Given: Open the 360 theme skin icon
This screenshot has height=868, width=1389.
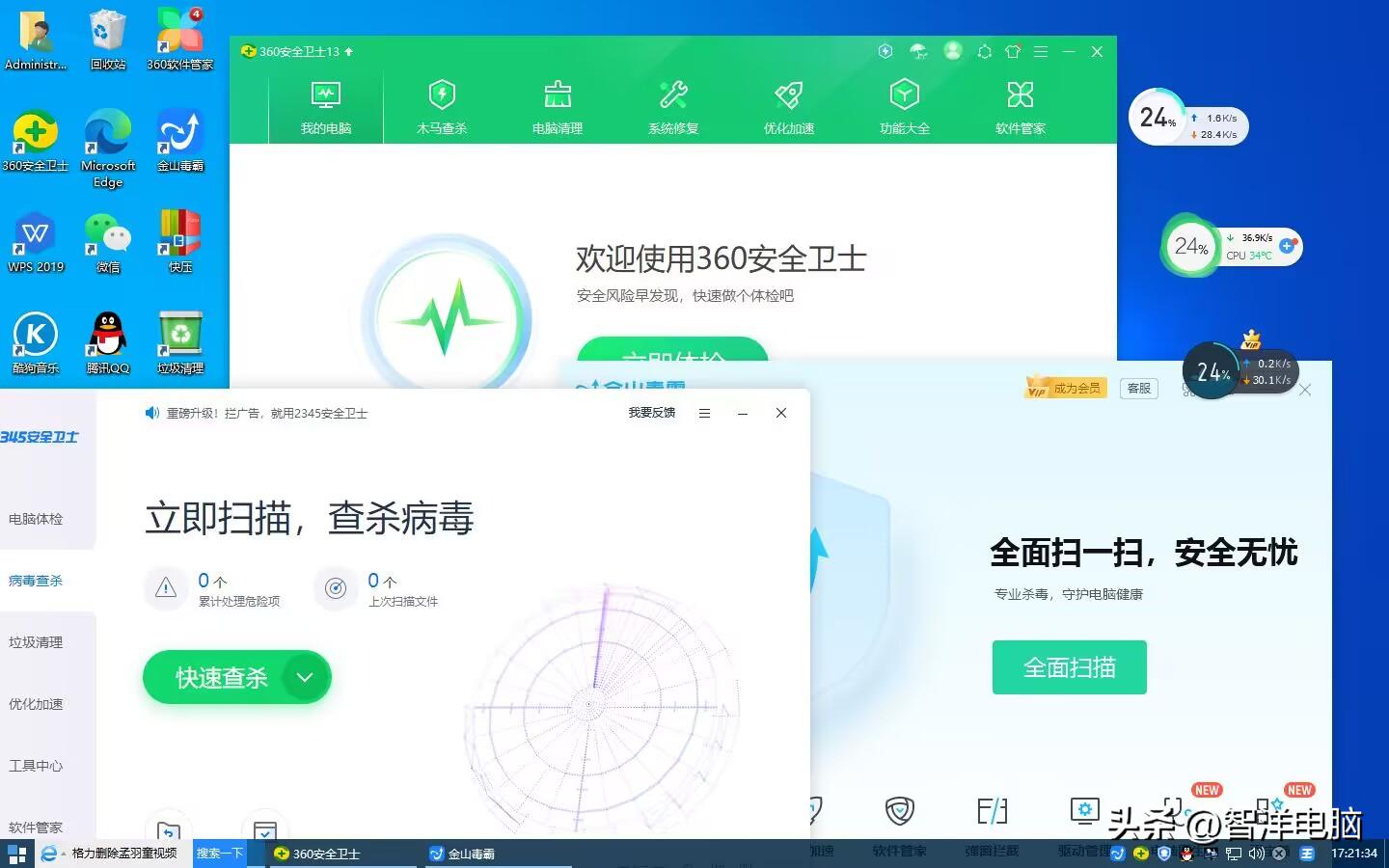Looking at the screenshot, I should click(1012, 51).
